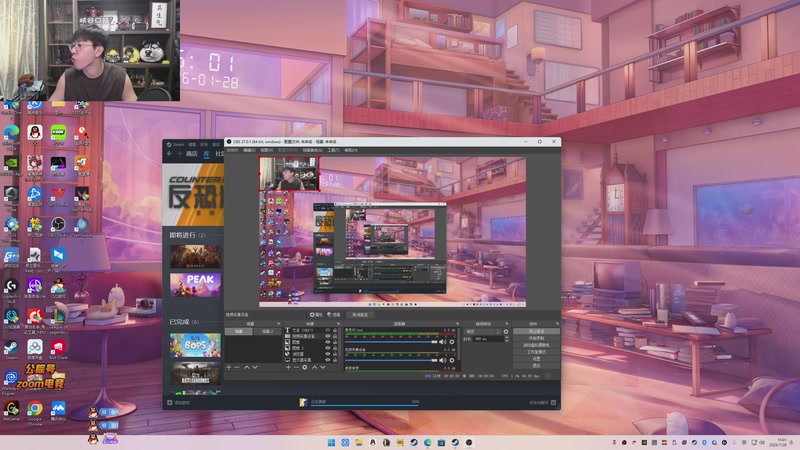Viewport: 800px width, 450px height.
Task: Open File Explorer from the taskbar
Action: (359, 442)
